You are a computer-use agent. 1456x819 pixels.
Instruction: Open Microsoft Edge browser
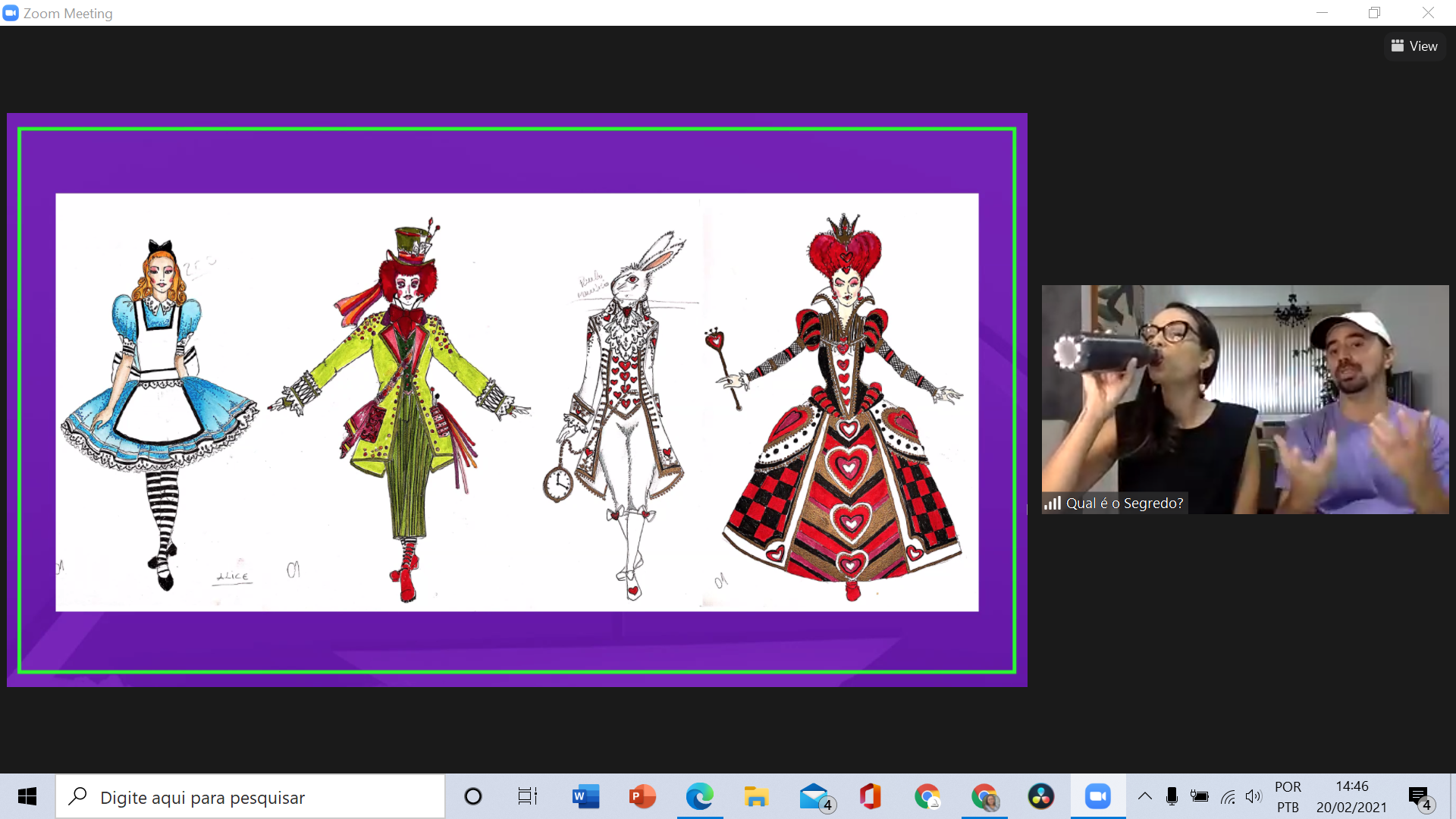(x=699, y=796)
